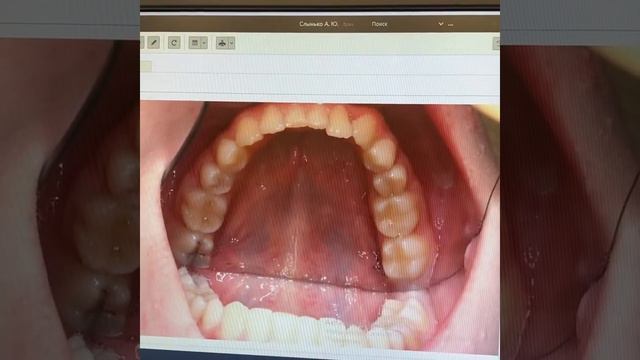Open the ellipsis menu in the header bar
The height and width of the screenshot is (360, 640).
click(x=451, y=24)
